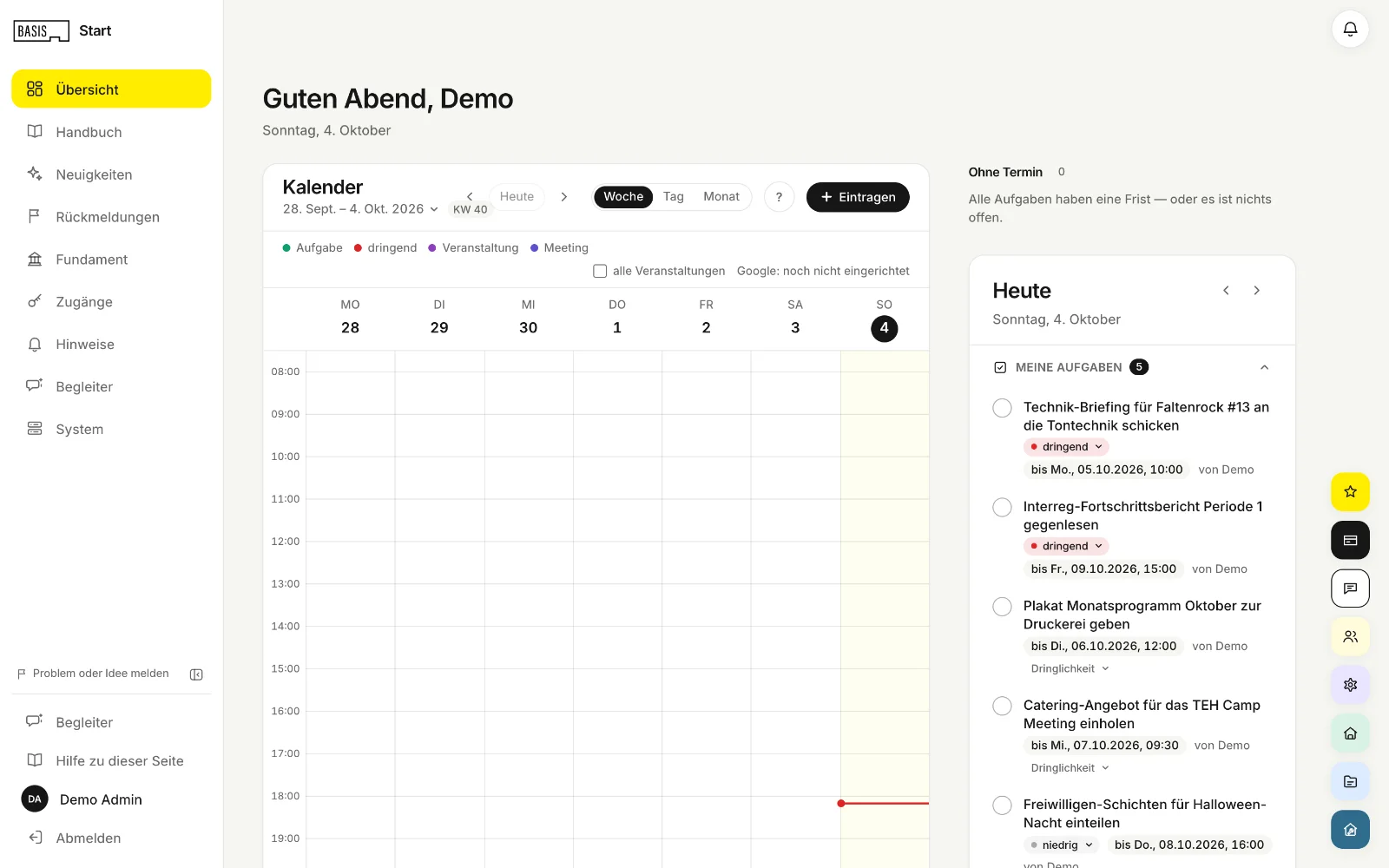Click the dark blue home-edit shortcut button

(1350, 830)
